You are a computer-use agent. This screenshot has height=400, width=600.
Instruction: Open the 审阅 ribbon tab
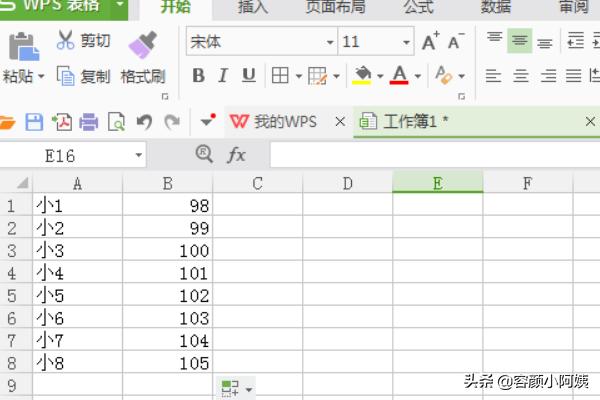click(x=574, y=7)
